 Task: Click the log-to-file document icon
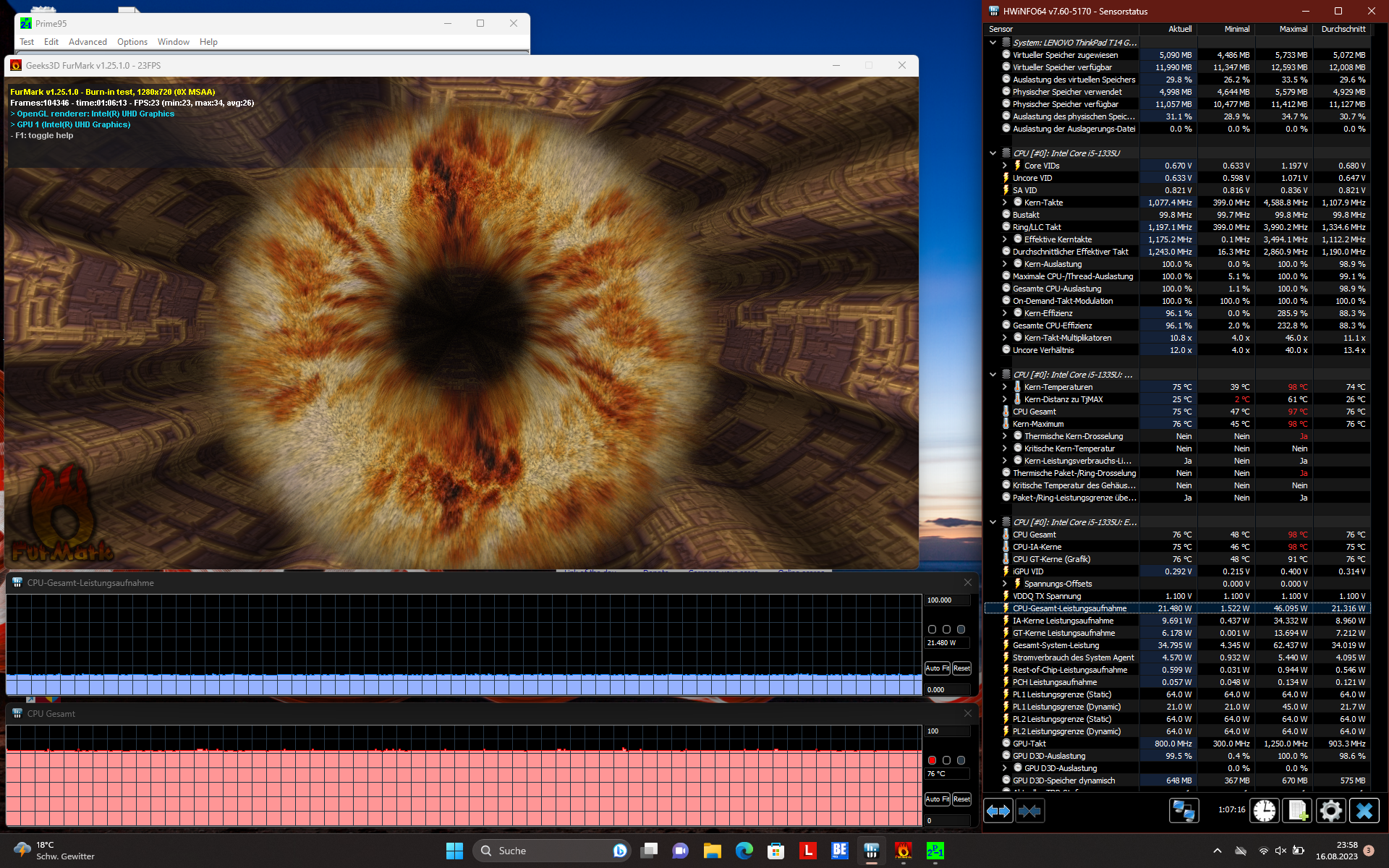[1297, 810]
